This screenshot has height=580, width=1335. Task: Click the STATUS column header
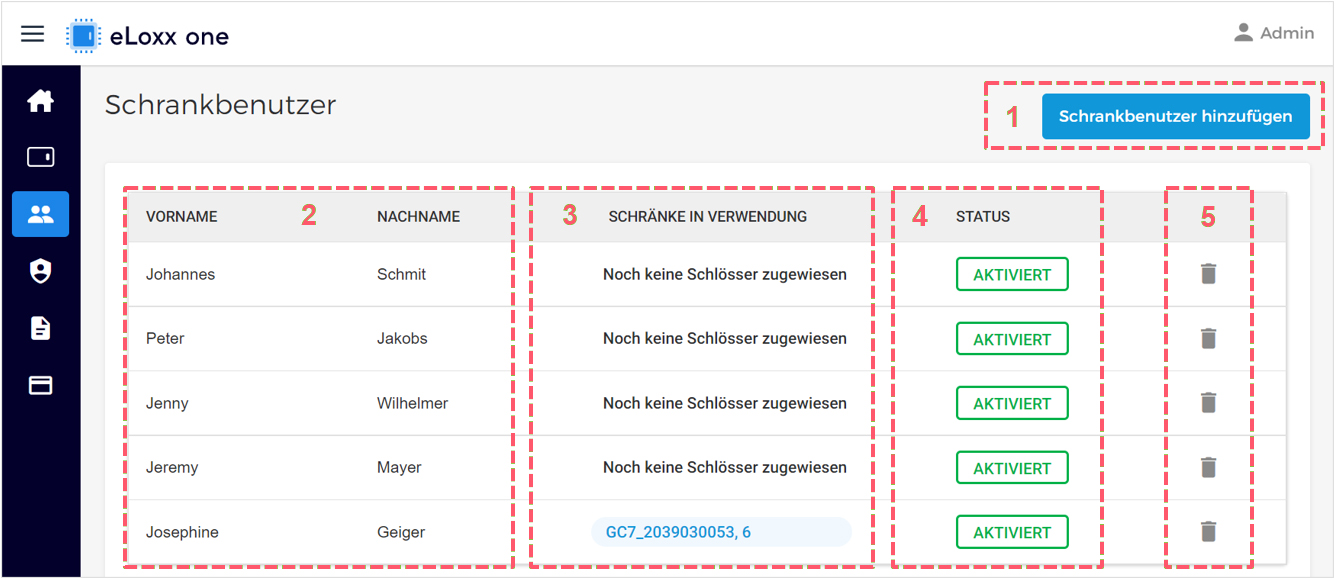(x=983, y=216)
